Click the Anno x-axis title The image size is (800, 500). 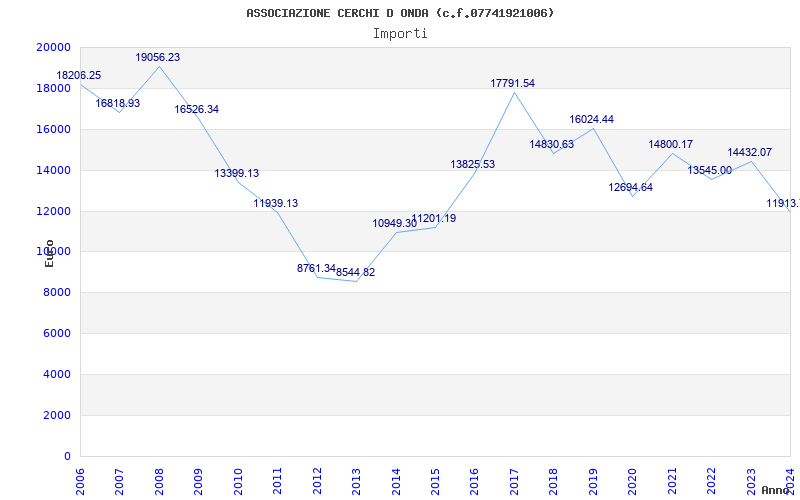click(x=775, y=490)
